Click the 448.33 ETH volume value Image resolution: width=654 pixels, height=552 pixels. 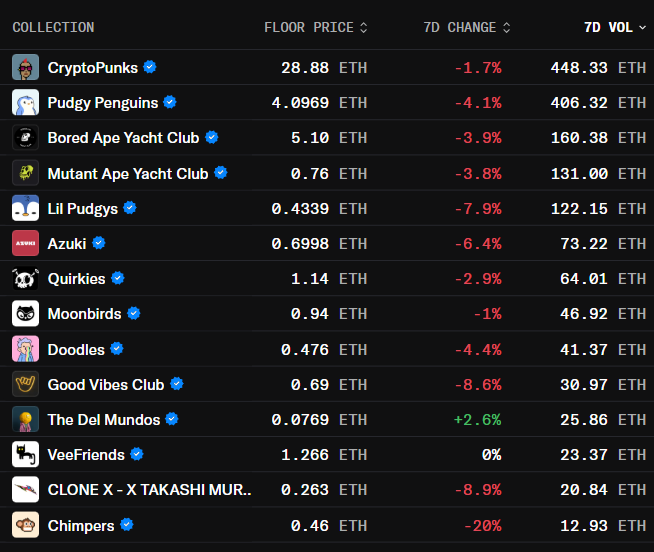(x=599, y=68)
